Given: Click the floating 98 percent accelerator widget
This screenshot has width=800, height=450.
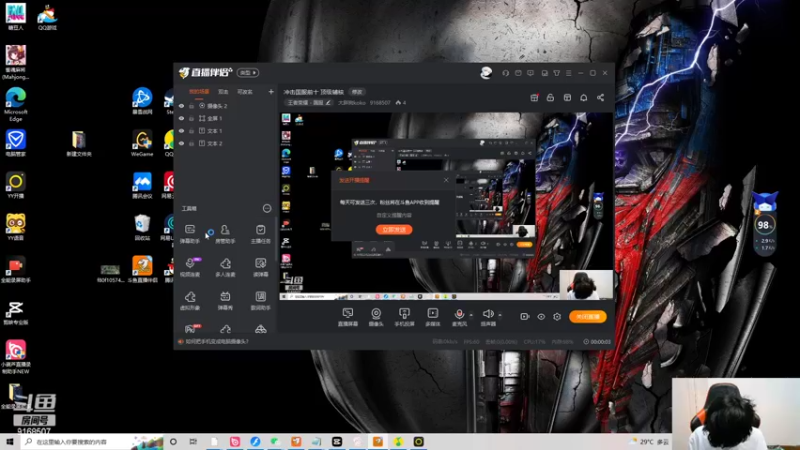Looking at the screenshot, I should tap(764, 224).
